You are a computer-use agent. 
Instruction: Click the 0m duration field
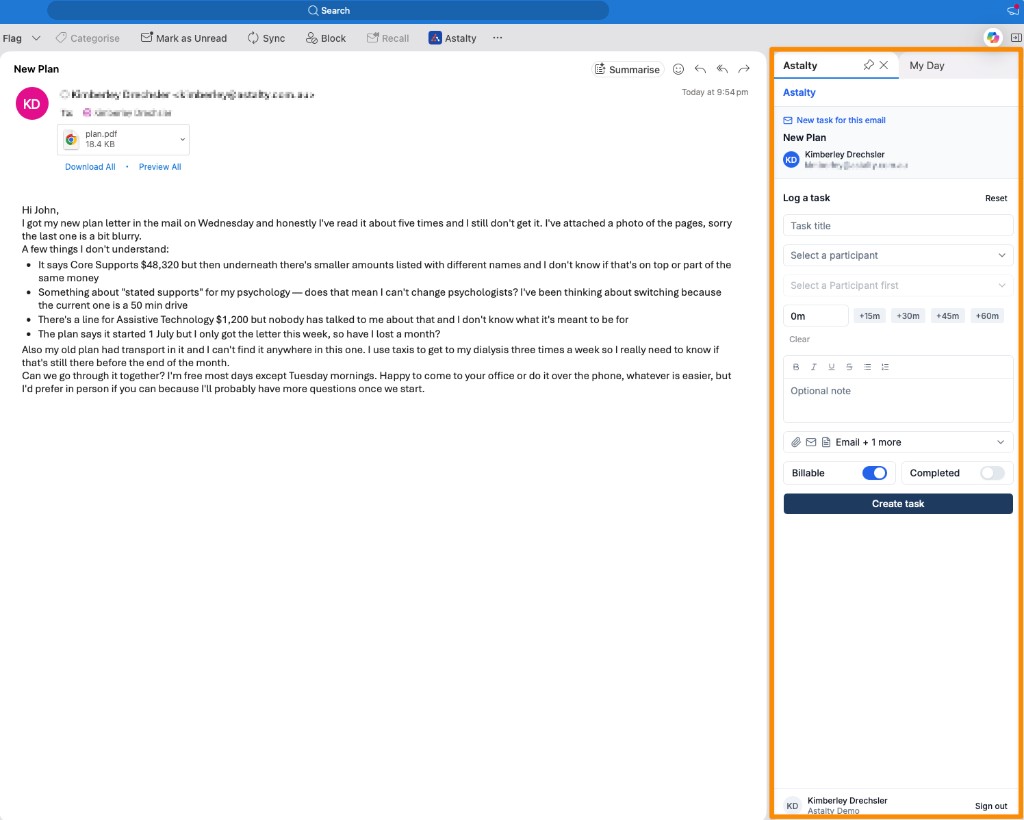coord(816,316)
